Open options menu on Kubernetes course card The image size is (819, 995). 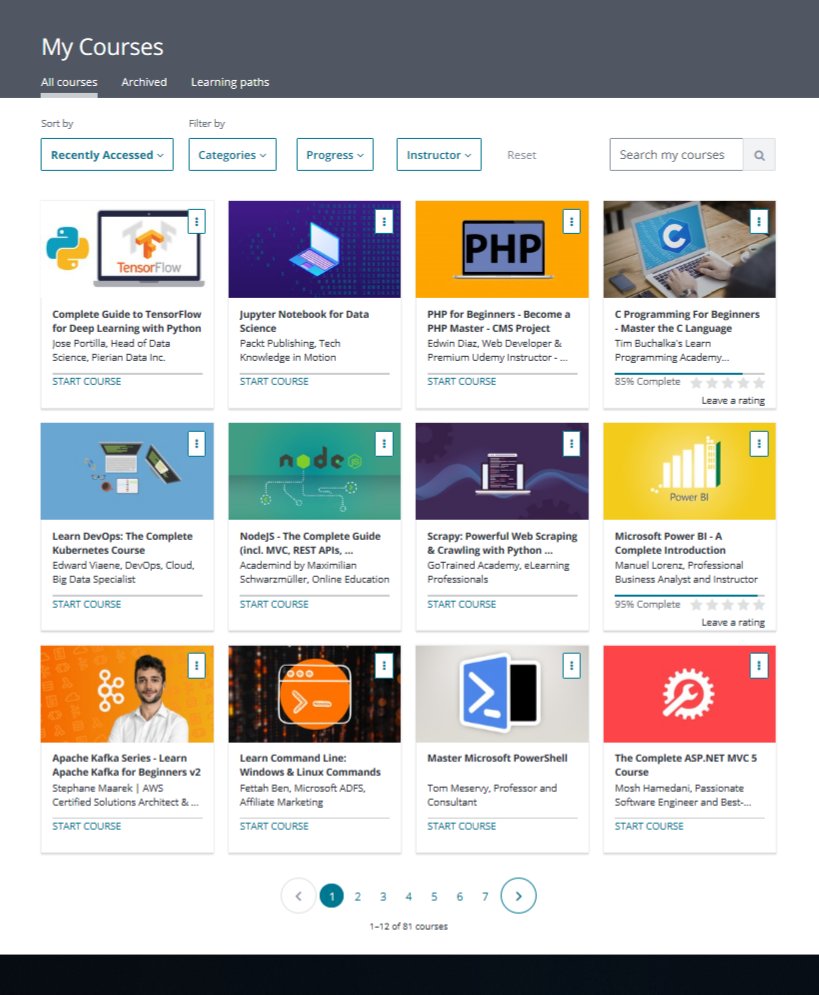197,444
